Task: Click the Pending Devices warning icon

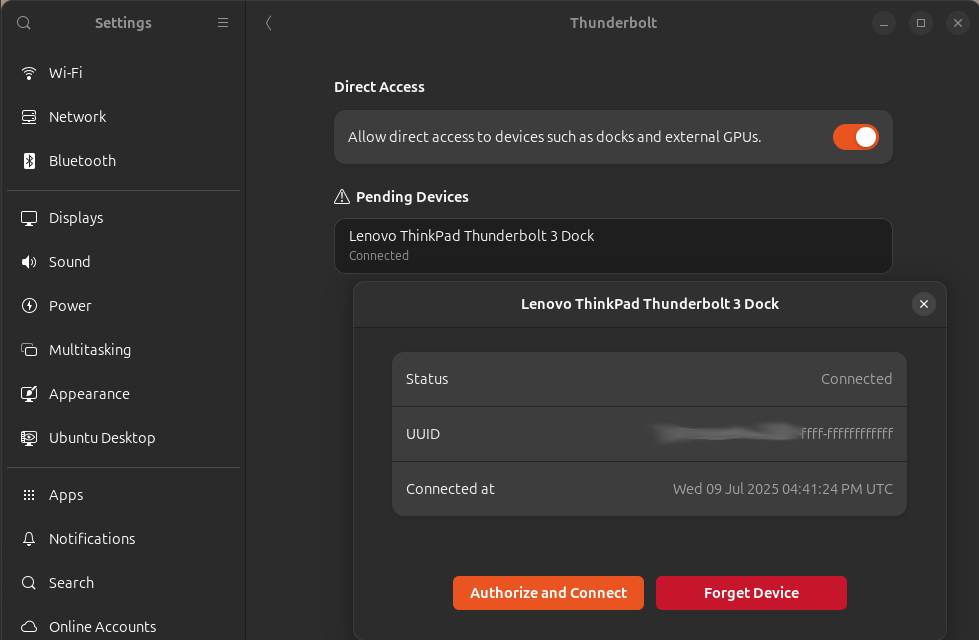Action: 342,197
